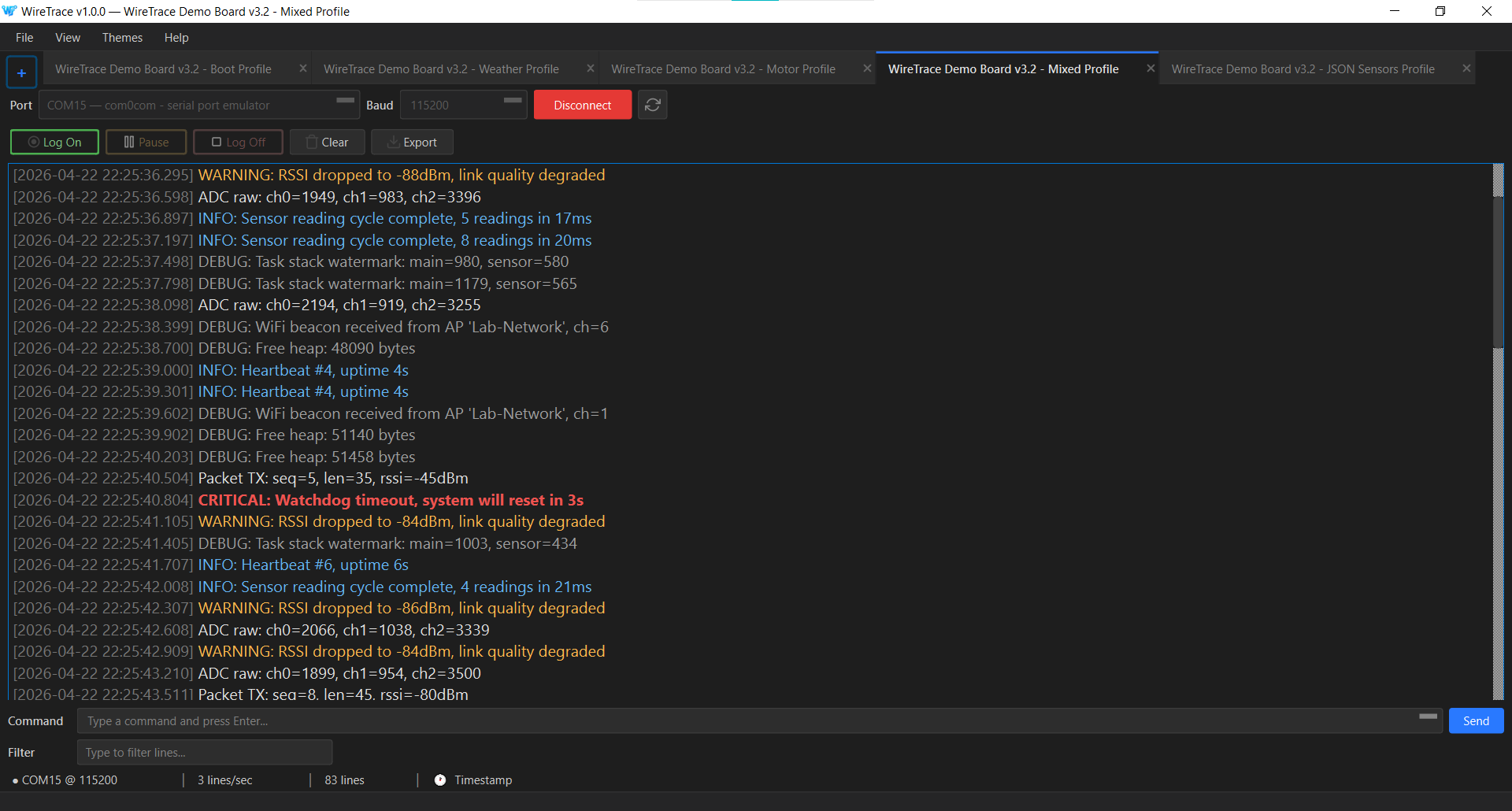
Task: Refresh the serial port list
Action: 652,105
